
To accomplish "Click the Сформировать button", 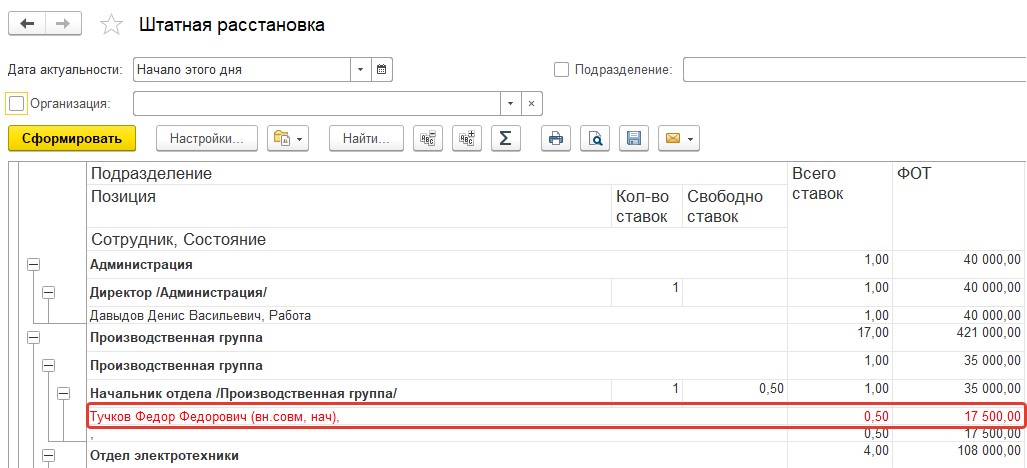I will (x=72, y=139).
